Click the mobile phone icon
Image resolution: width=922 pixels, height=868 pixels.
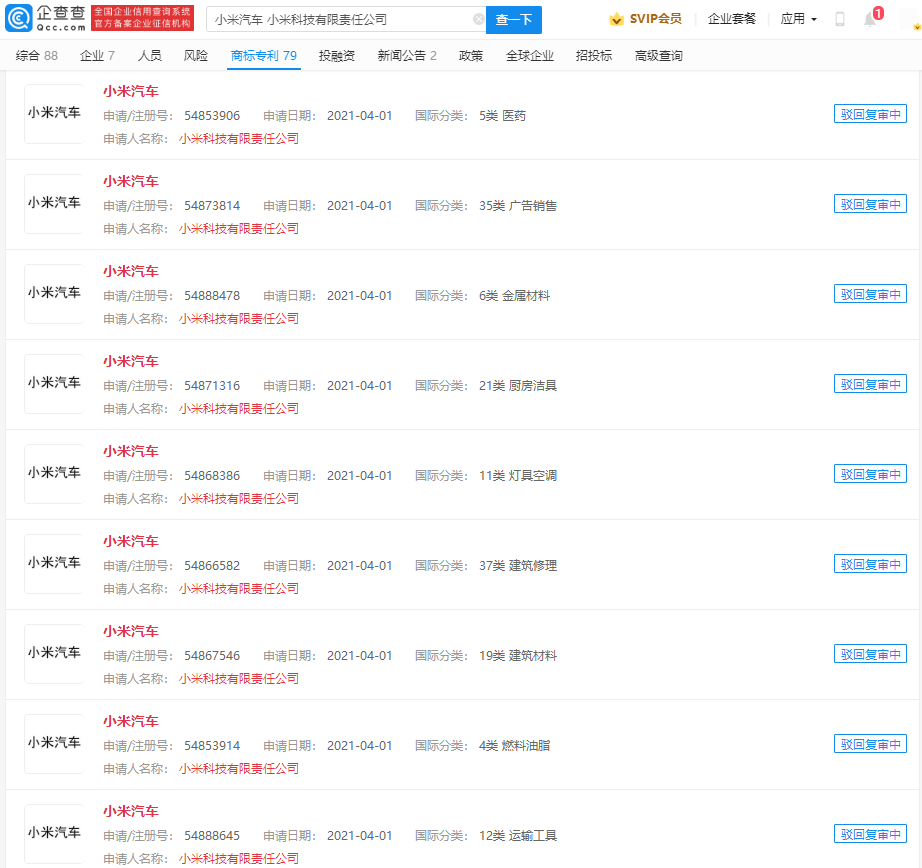tap(840, 19)
